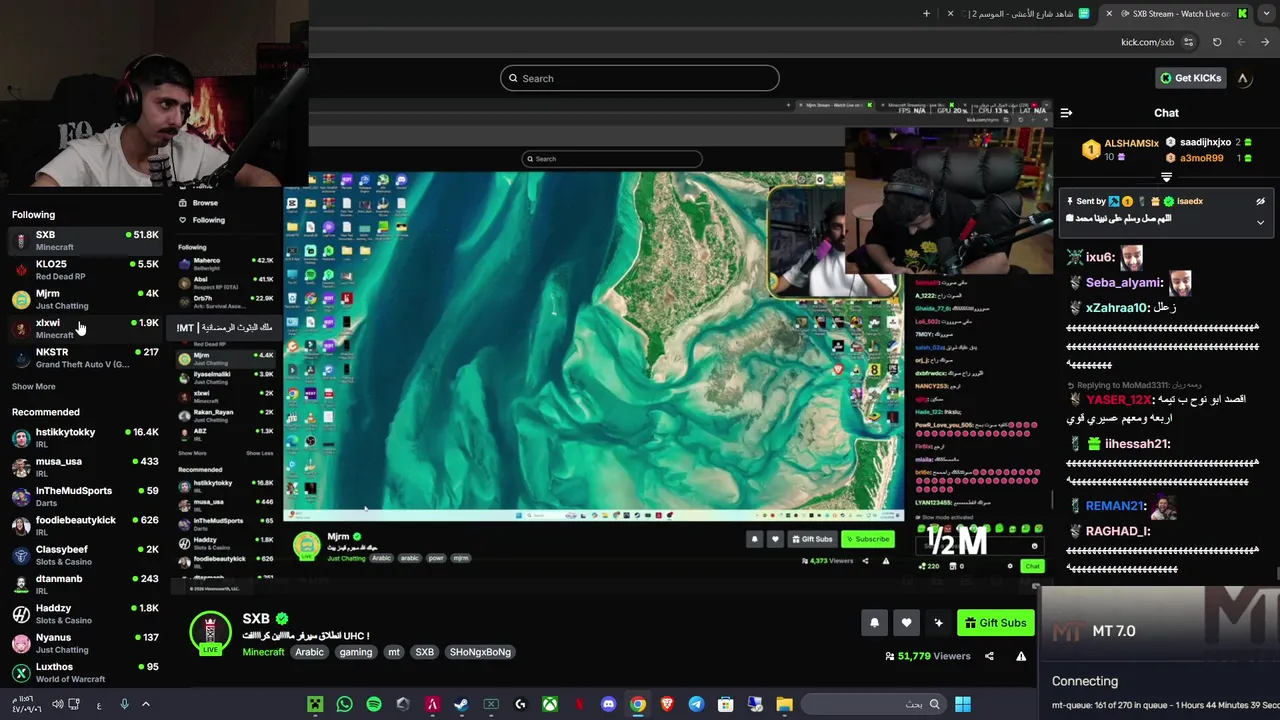This screenshot has width=1280, height=720.
Task: Open hstikkytokky recommended channel
Action: click(85, 438)
